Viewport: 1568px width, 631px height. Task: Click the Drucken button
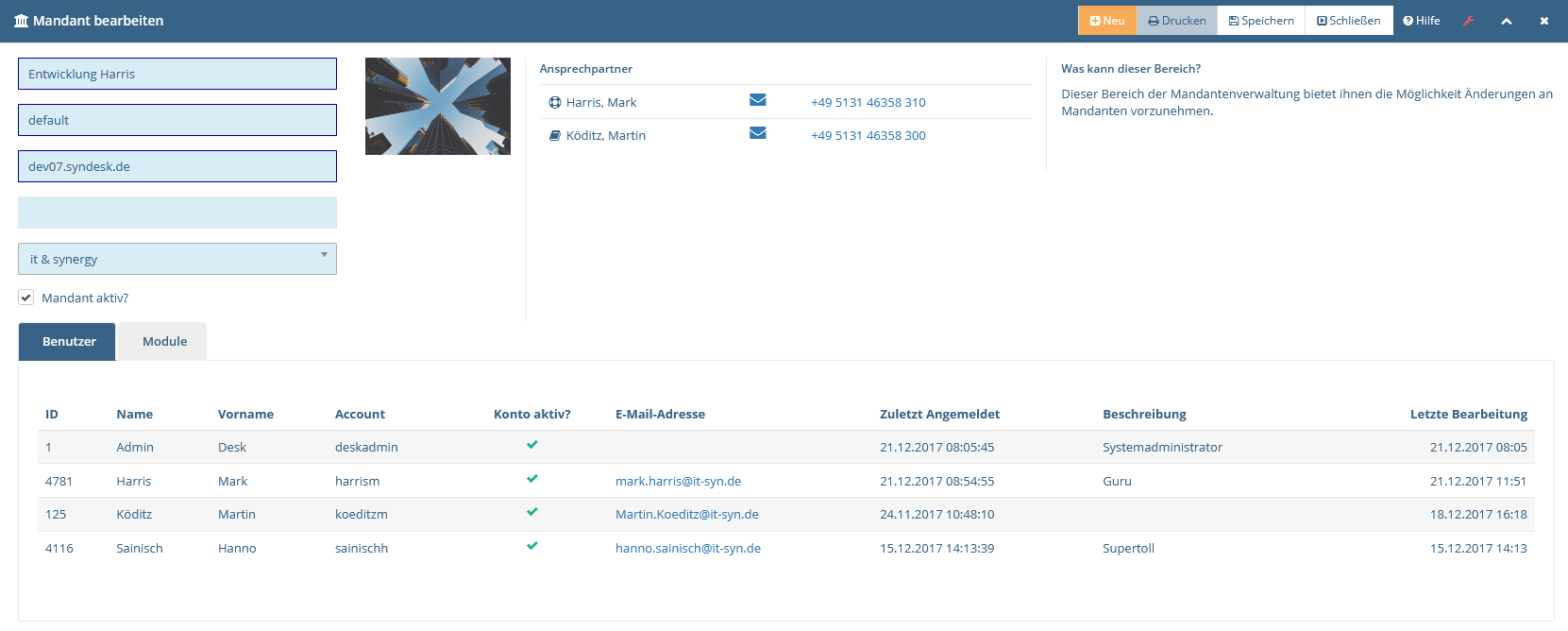coord(1177,21)
